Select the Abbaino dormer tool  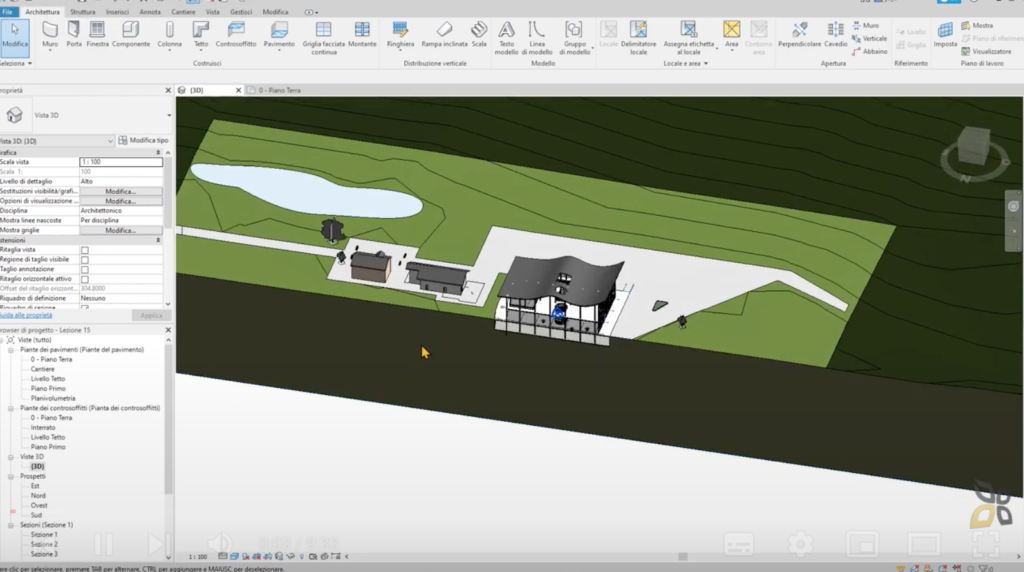coord(869,52)
